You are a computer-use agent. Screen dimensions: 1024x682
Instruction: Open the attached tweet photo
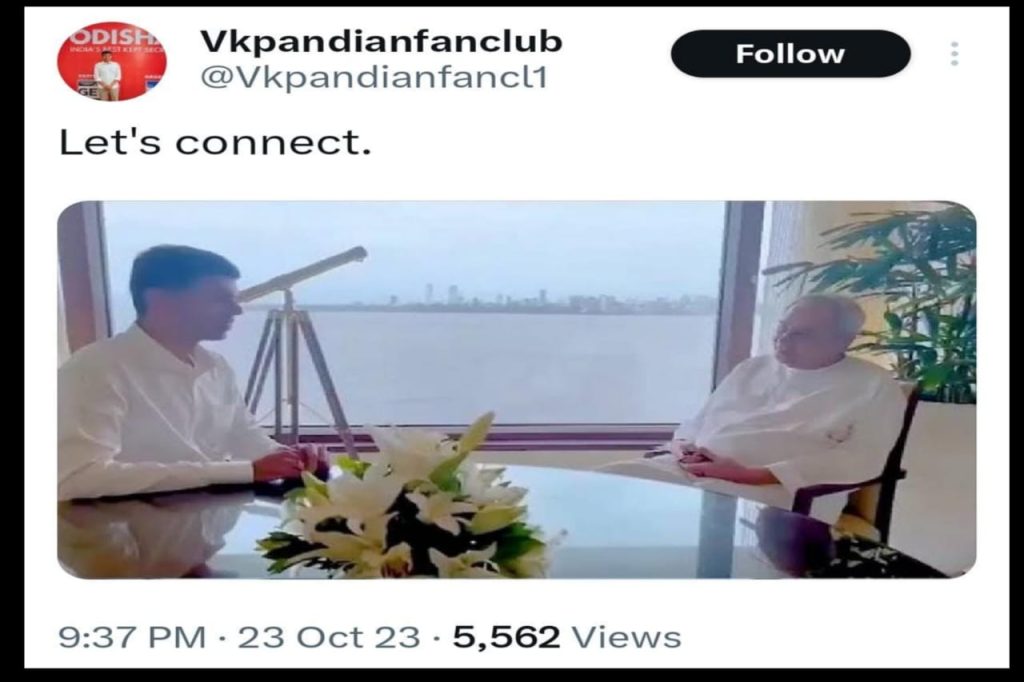click(x=517, y=389)
